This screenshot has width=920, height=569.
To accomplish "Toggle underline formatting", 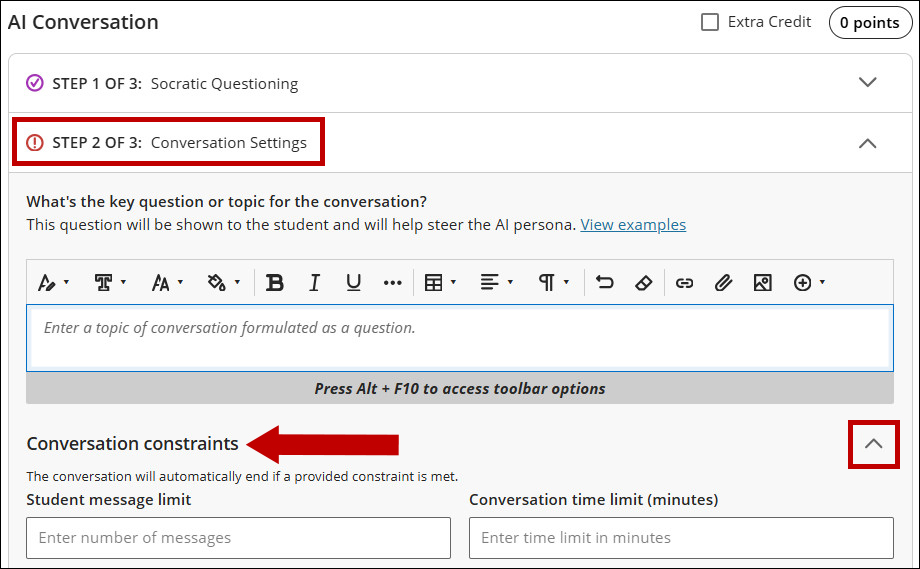I will (x=353, y=283).
